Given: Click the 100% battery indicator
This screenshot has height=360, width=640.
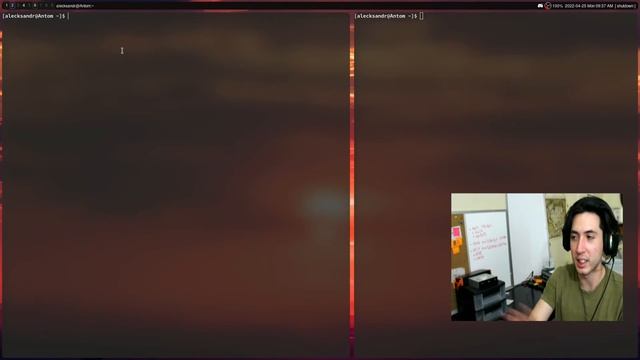Looking at the screenshot, I should (558, 6).
